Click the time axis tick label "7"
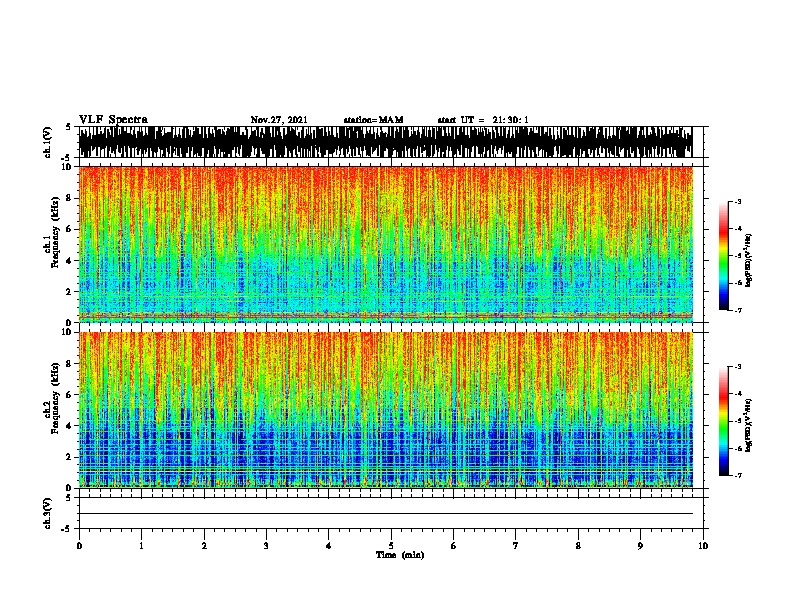 (516, 546)
